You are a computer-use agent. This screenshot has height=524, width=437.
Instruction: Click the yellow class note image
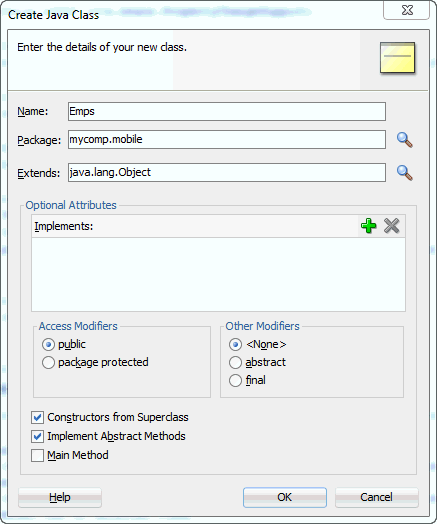[398, 57]
